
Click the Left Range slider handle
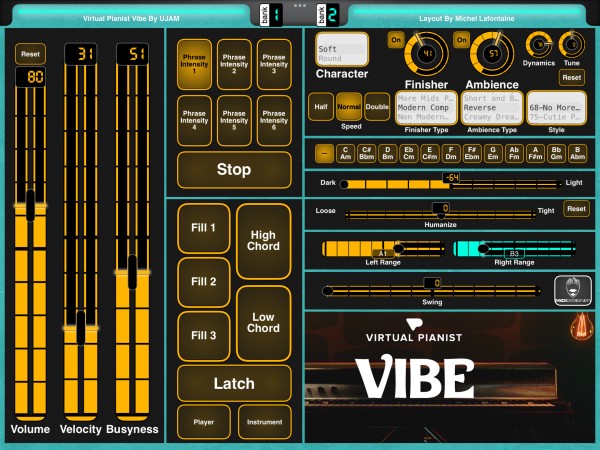[398, 249]
